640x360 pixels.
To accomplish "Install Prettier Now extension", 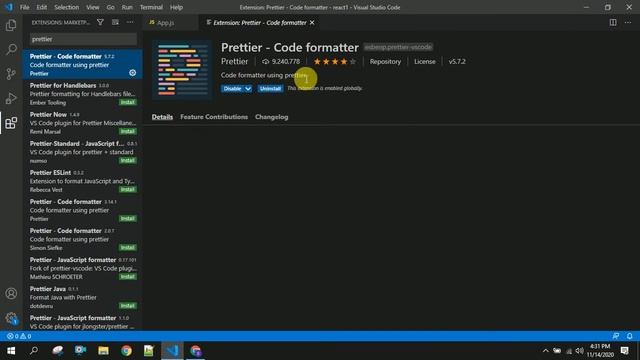I will 128,131.
